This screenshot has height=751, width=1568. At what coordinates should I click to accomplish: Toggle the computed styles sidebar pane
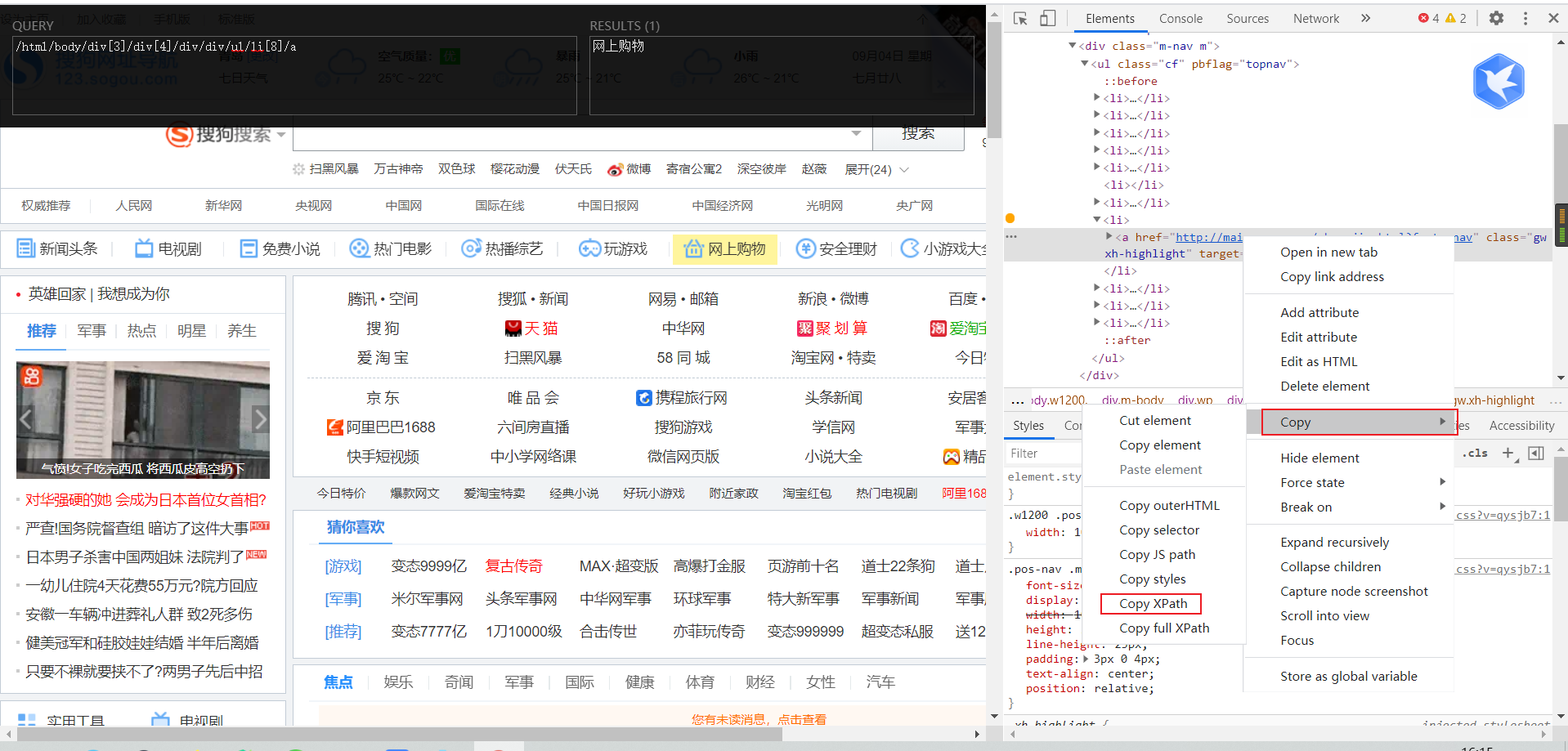click(x=1536, y=454)
